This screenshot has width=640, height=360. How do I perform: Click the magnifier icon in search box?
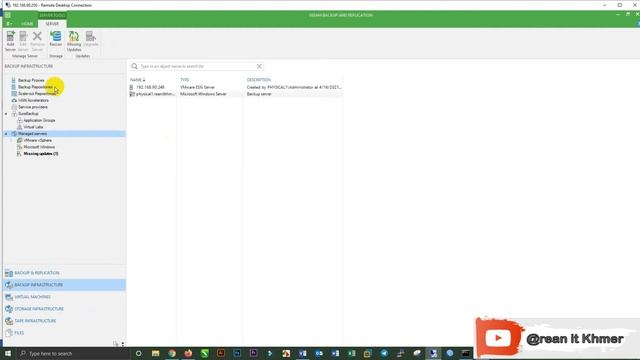[134, 66]
